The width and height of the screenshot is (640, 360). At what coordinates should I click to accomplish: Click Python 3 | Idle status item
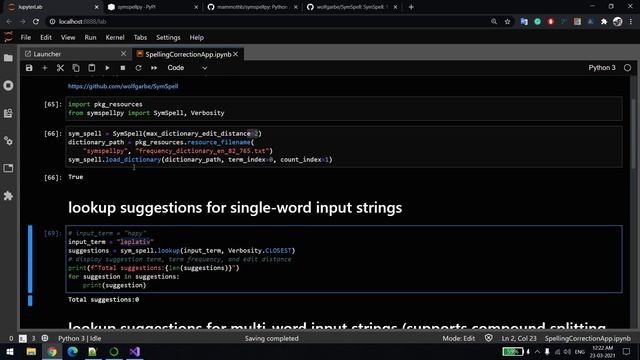[x=80, y=338]
